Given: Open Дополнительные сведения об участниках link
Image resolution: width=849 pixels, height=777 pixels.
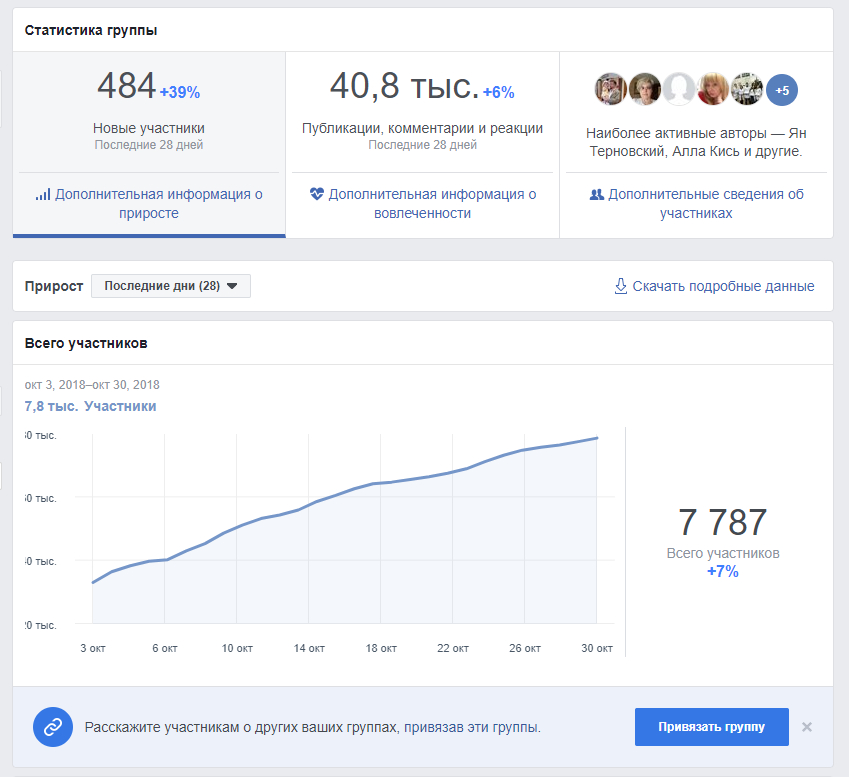Looking at the screenshot, I should (696, 203).
